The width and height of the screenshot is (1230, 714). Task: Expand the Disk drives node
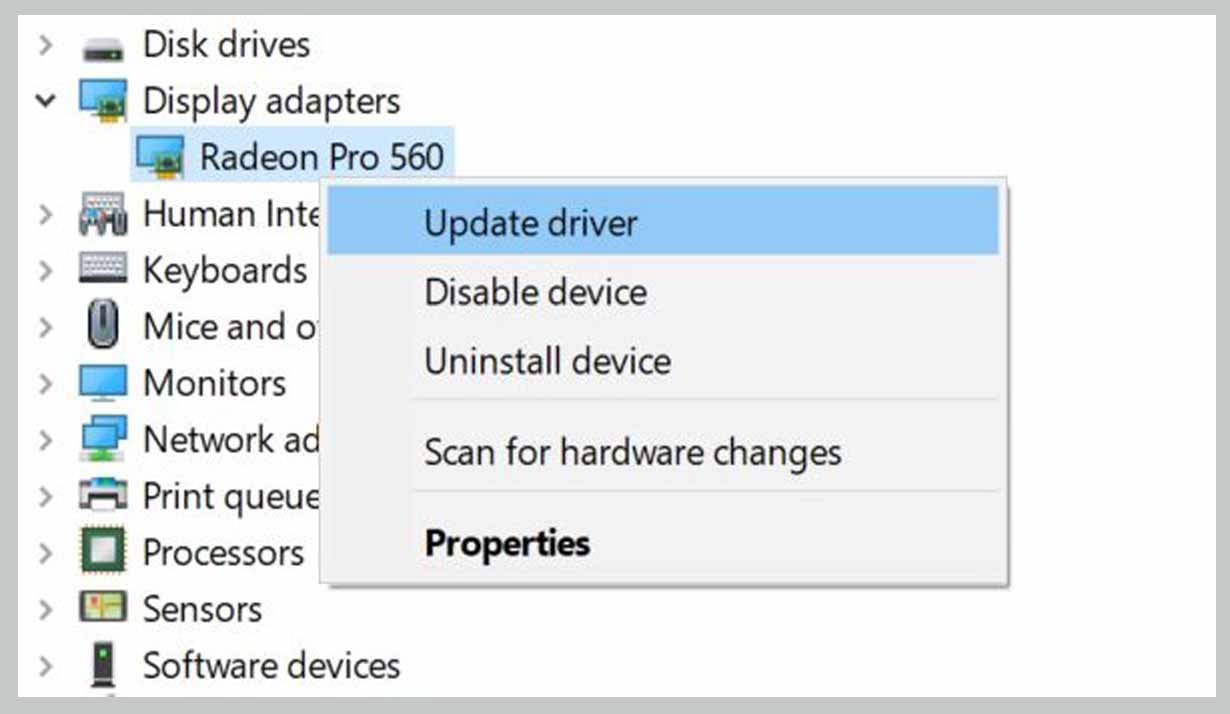(45, 45)
